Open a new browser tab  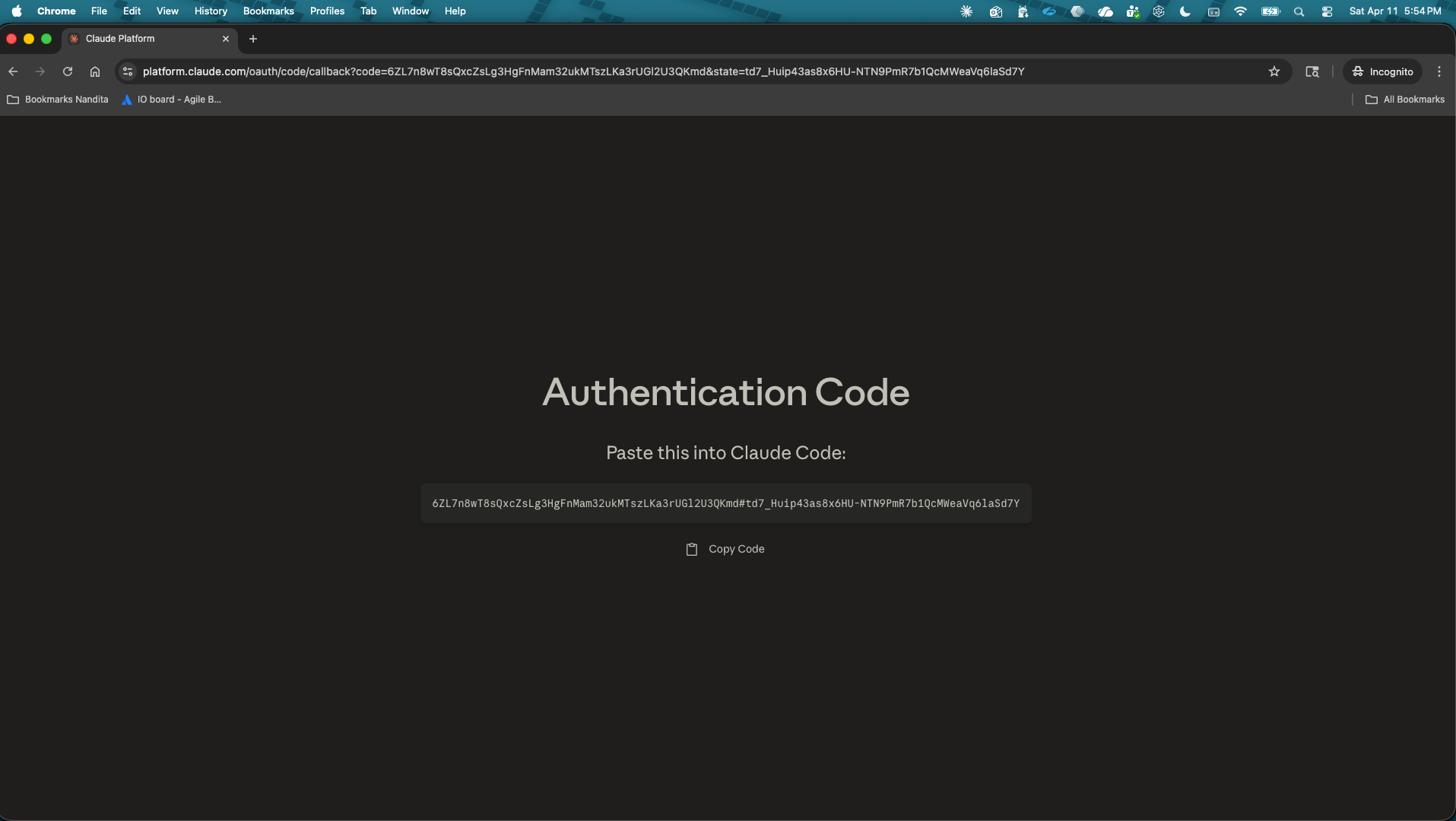pyautogui.click(x=253, y=39)
